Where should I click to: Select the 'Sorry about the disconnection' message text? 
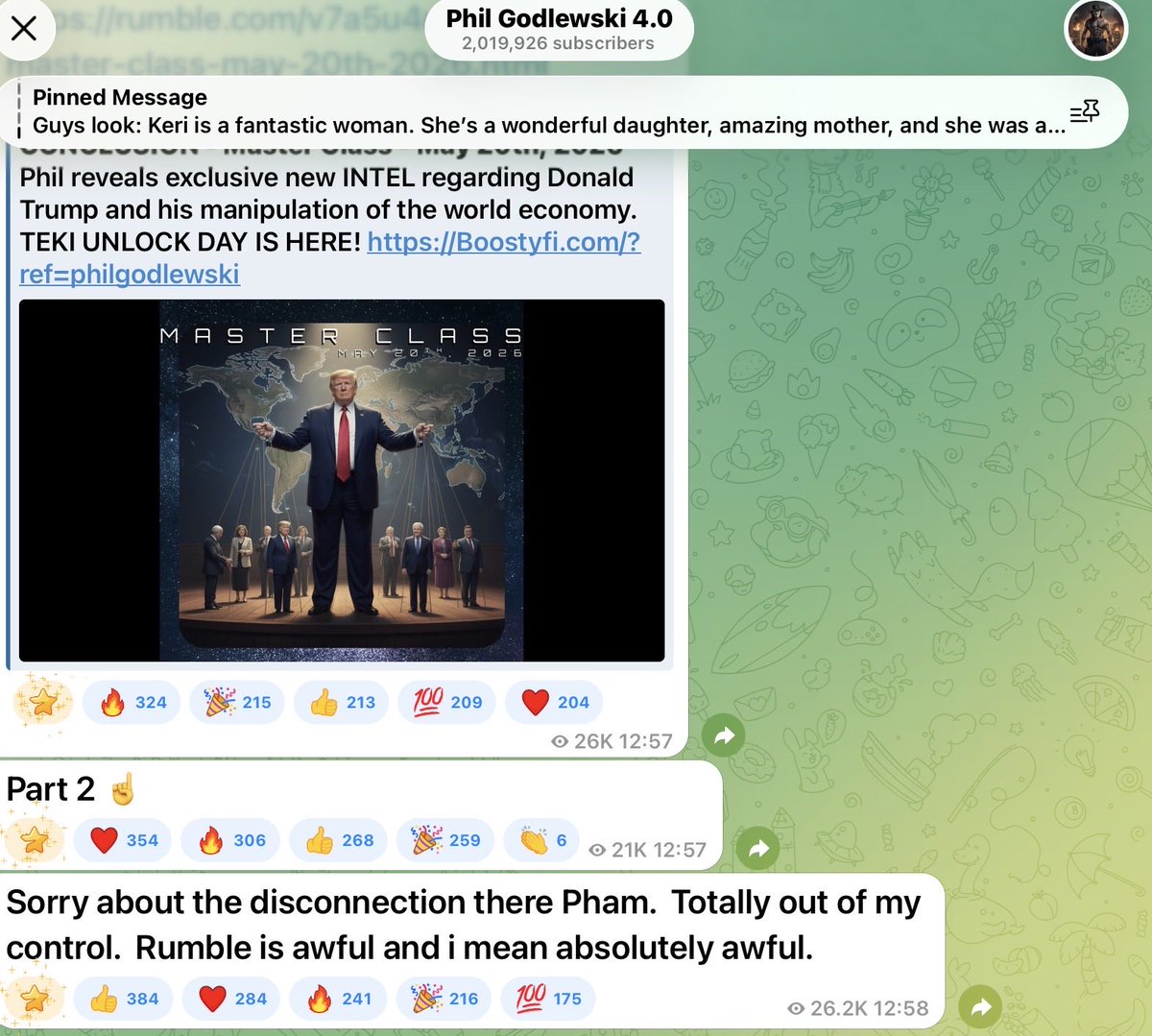[463, 925]
